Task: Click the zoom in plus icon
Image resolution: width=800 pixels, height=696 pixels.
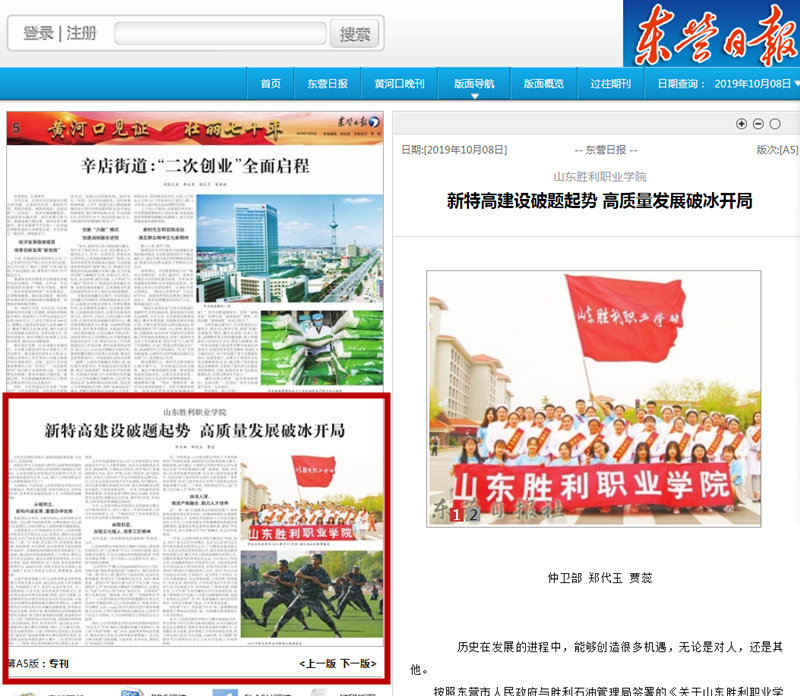Action: tap(741, 123)
